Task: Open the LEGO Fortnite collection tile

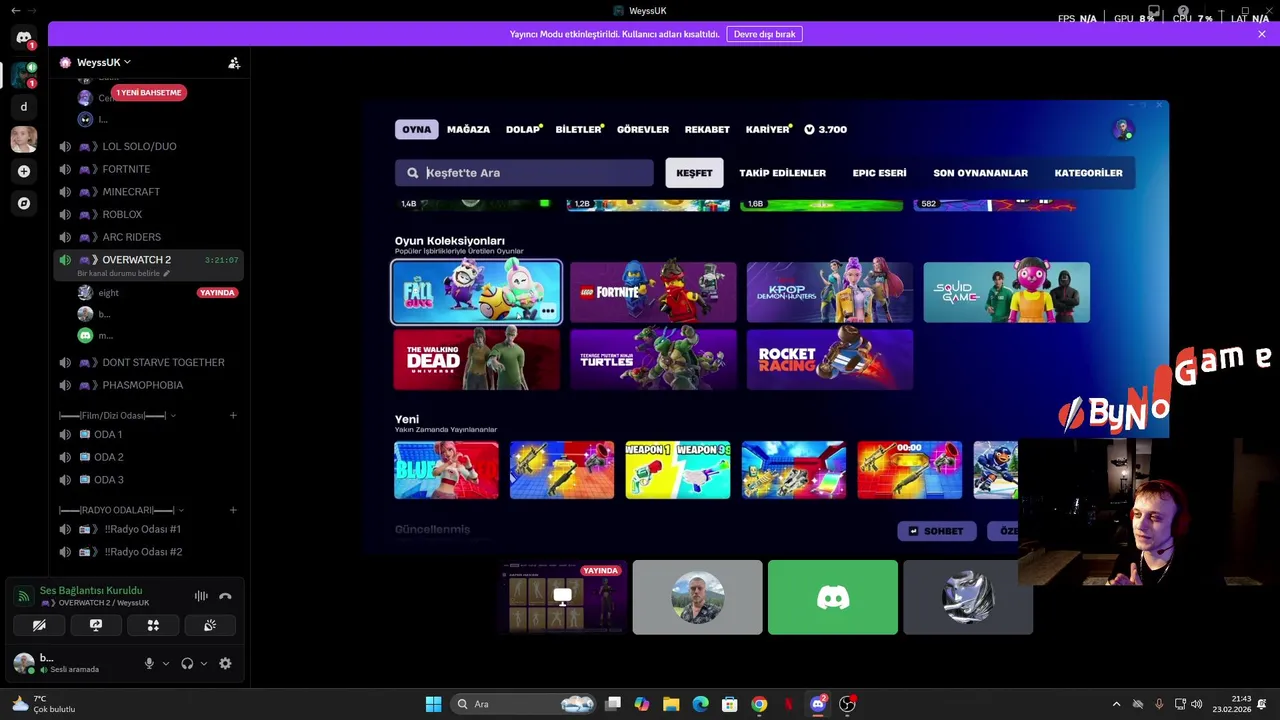Action: pos(653,292)
